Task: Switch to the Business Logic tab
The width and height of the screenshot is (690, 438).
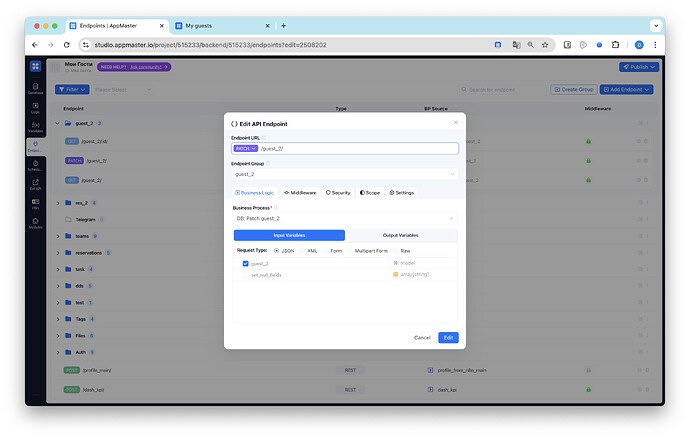Action: pyautogui.click(x=254, y=193)
